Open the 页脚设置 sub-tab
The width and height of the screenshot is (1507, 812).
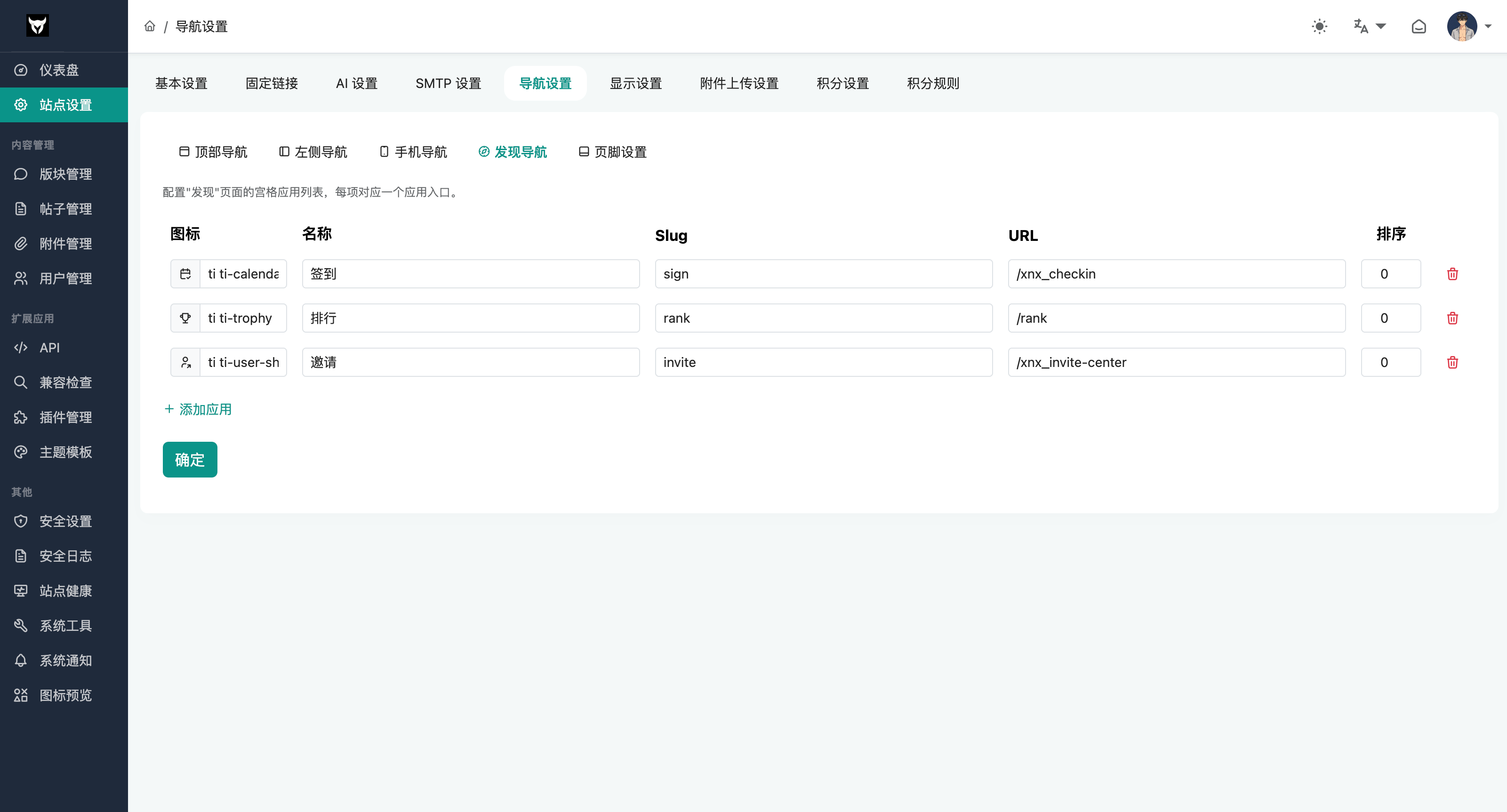click(x=612, y=152)
